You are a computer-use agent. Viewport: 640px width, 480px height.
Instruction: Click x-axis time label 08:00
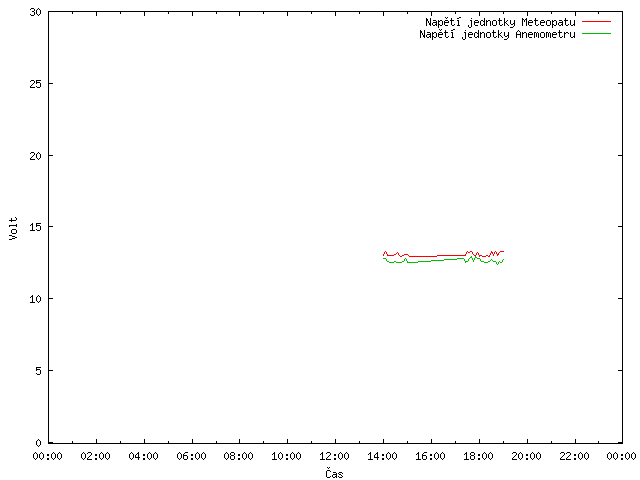pos(239,456)
